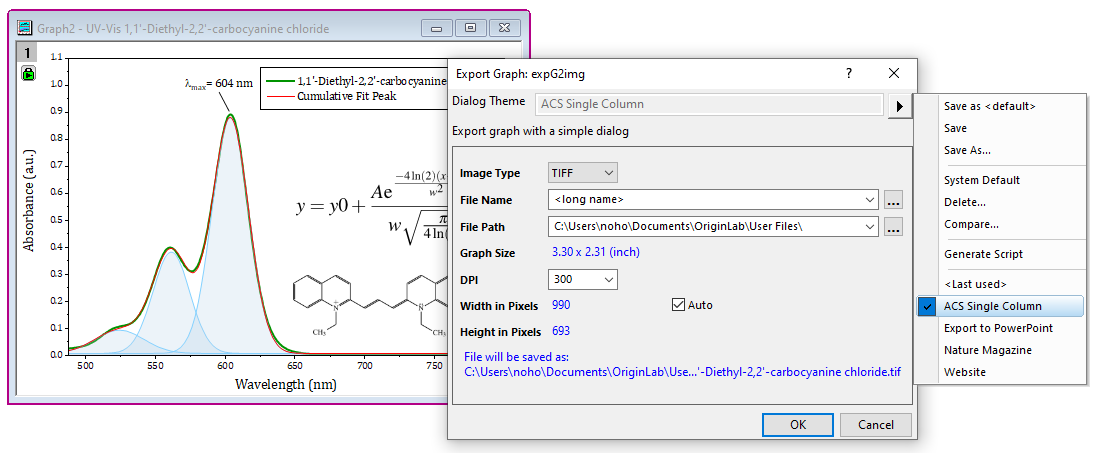Open the Image Type TIFF dropdown
The height and width of the screenshot is (453, 1099).
click(x=583, y=173)
